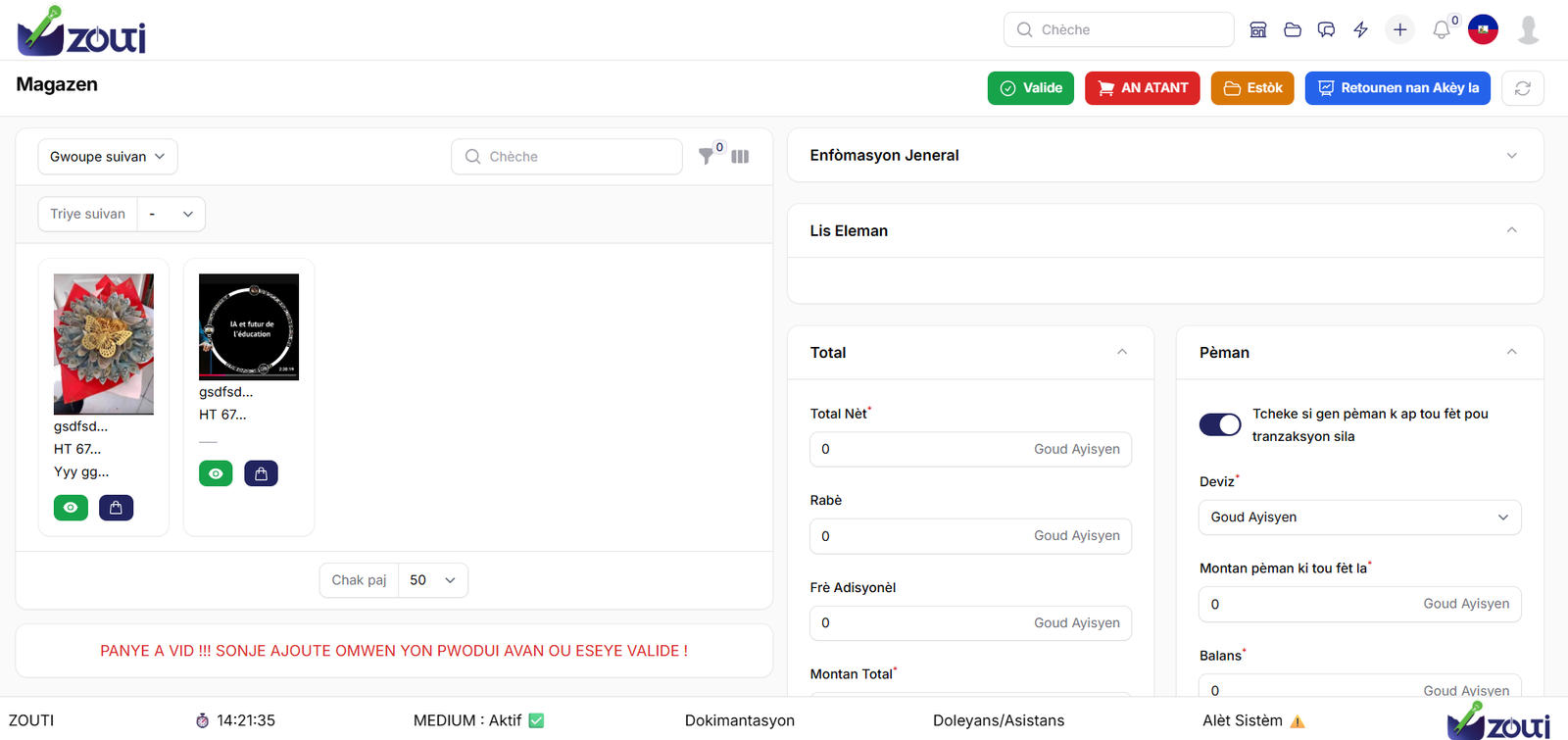Click the lightning bolt quick actions icon
This screenshot has height=740, width=1568.
pos(1360,29)
